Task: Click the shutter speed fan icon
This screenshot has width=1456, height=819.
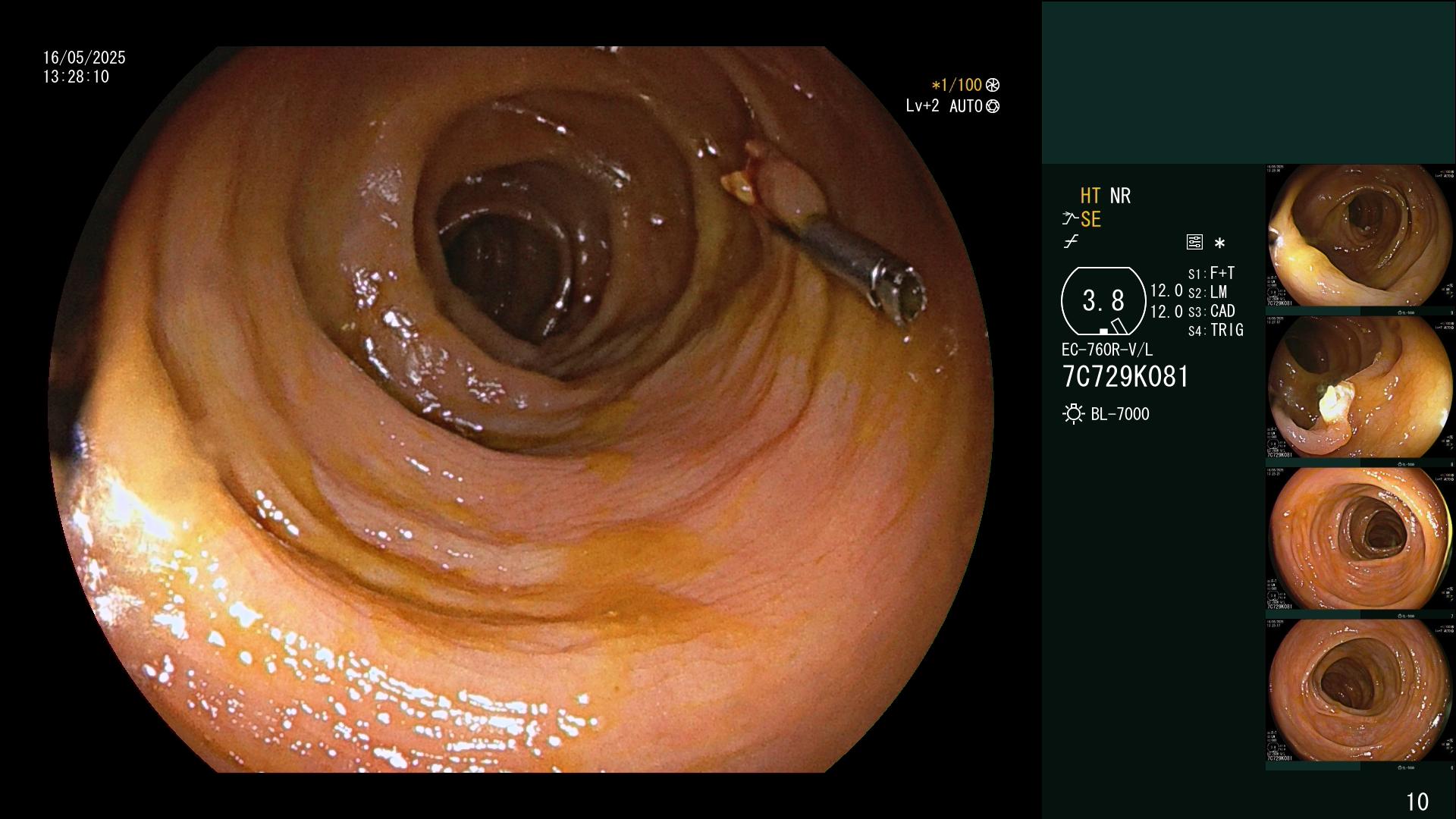Action: click(993, 86)
